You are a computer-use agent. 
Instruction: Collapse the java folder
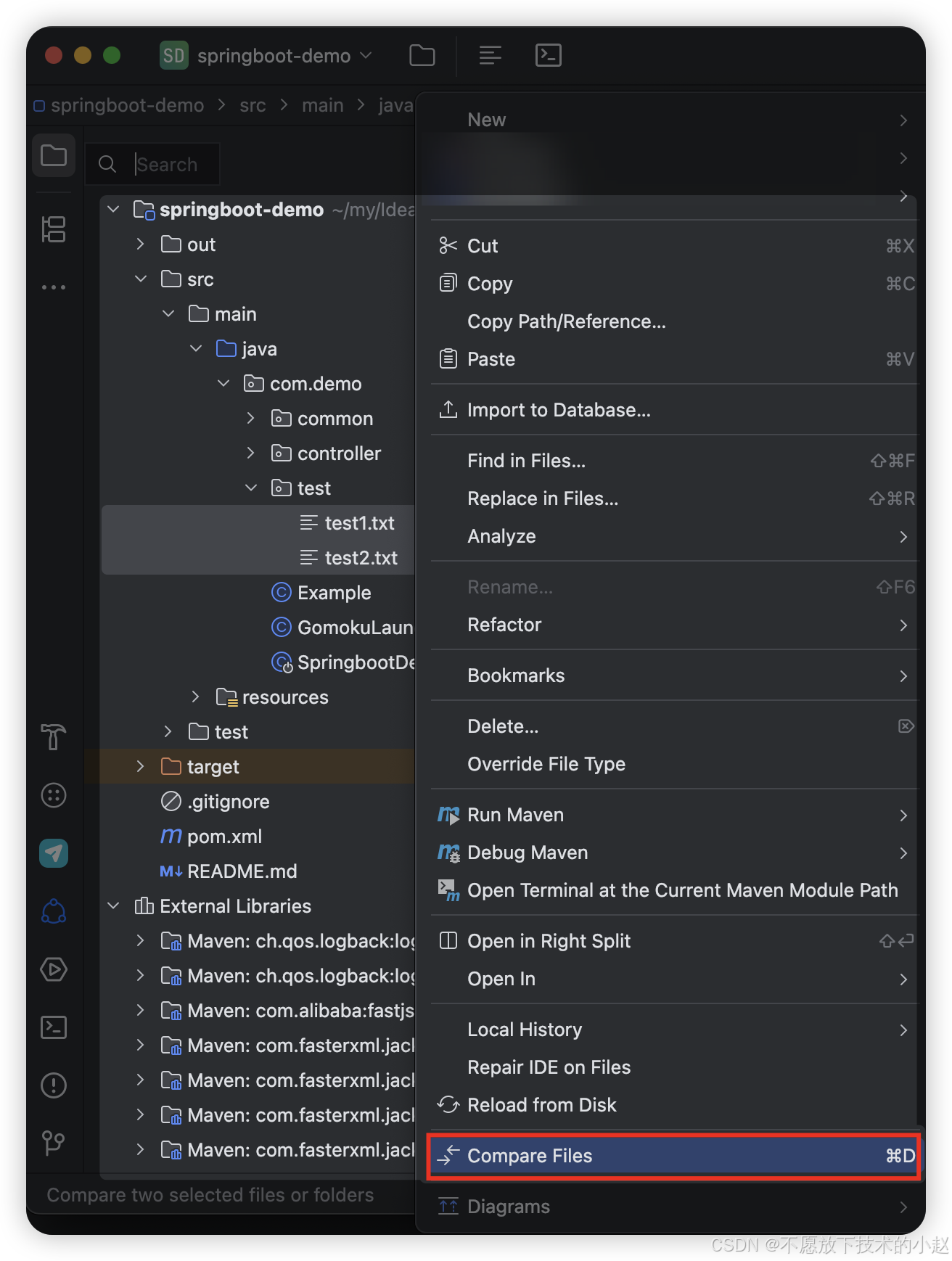pyautogui.click(x=196, y=349)
